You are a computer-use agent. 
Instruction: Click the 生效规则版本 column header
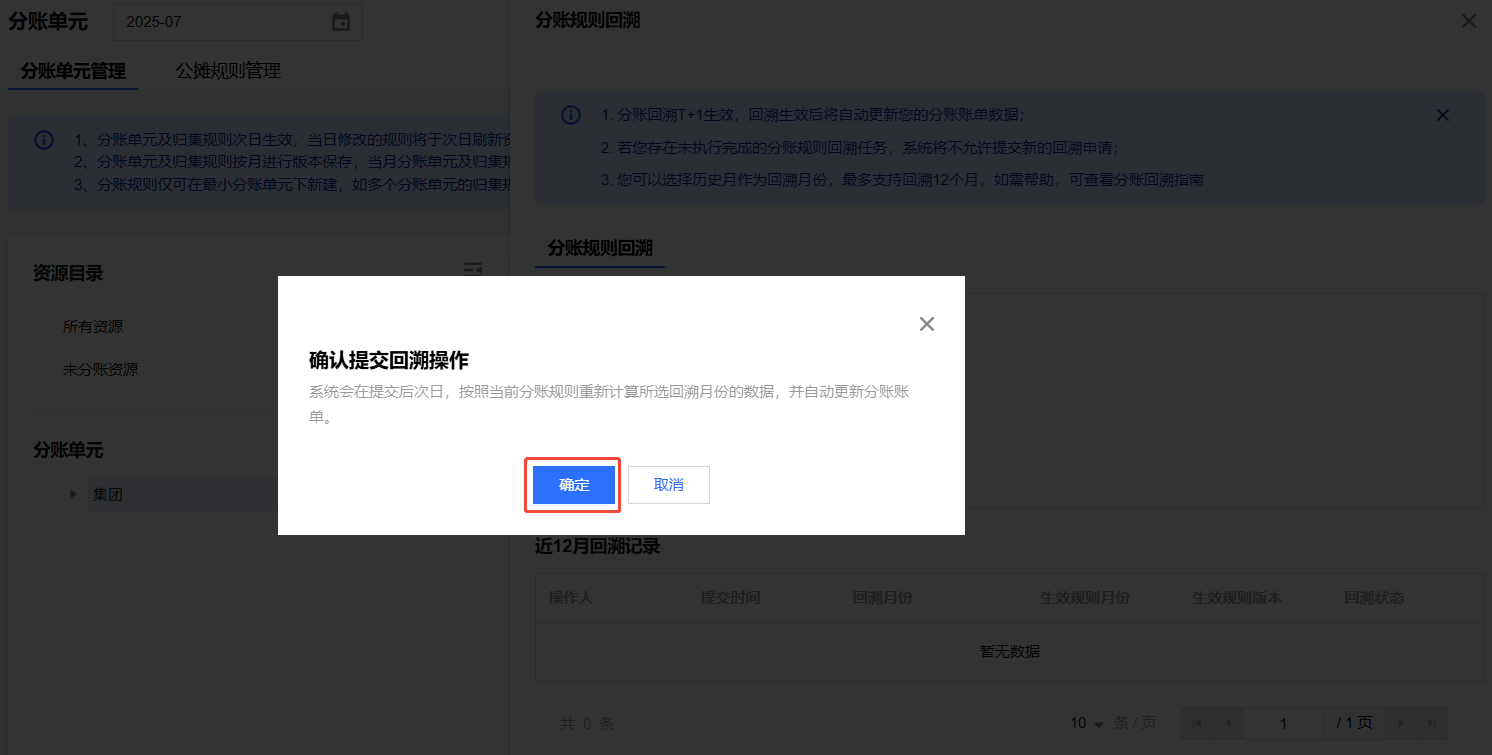click(x=1237, y=598)
